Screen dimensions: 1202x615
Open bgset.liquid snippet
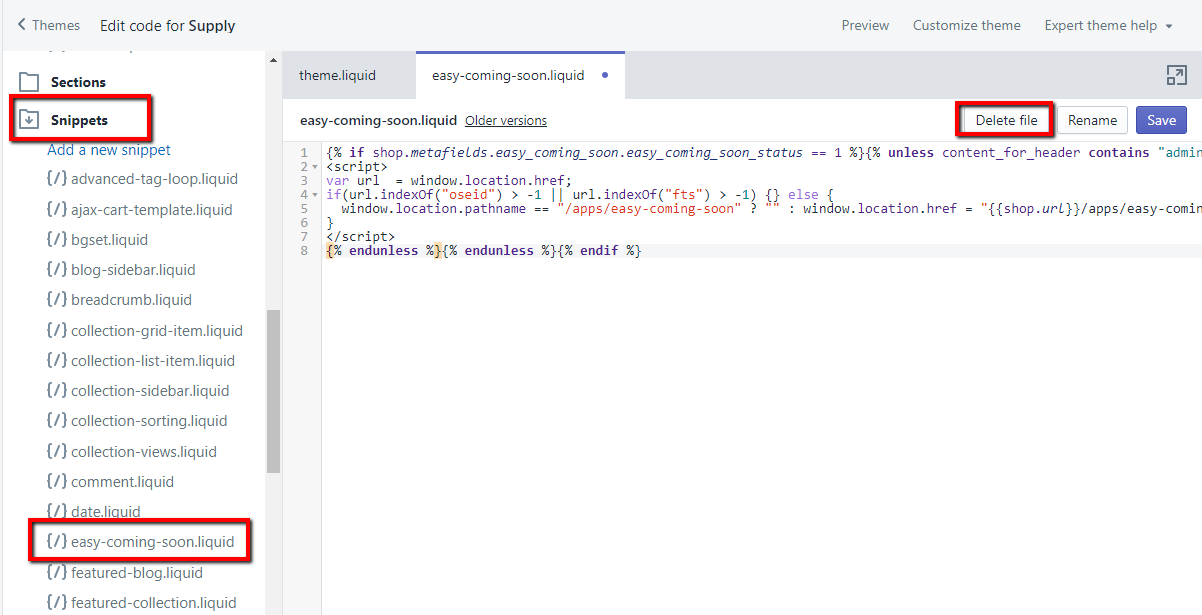(x=109, y=240)
